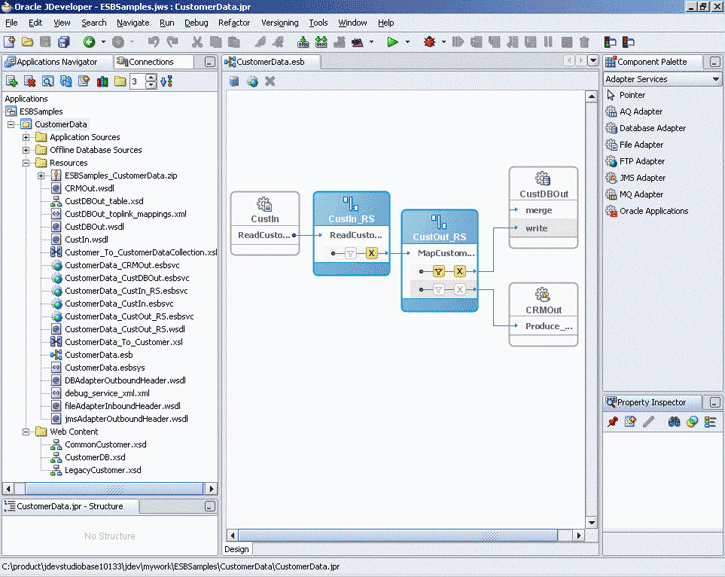Select the LegacyCustomer.xsd file
This screenshot has width=725, height=577.
[x=103, y=470]
